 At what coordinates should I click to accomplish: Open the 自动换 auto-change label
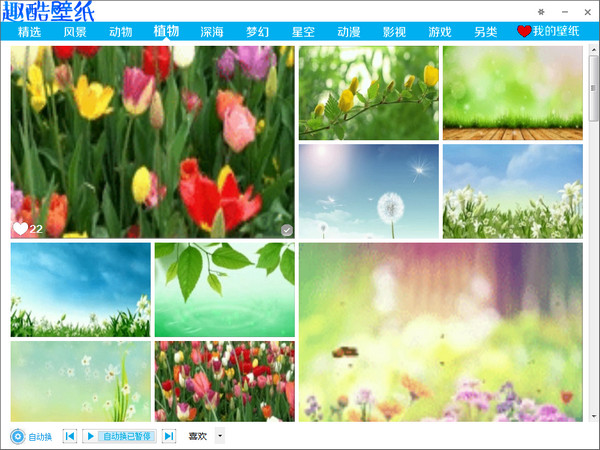click(40, 437)
